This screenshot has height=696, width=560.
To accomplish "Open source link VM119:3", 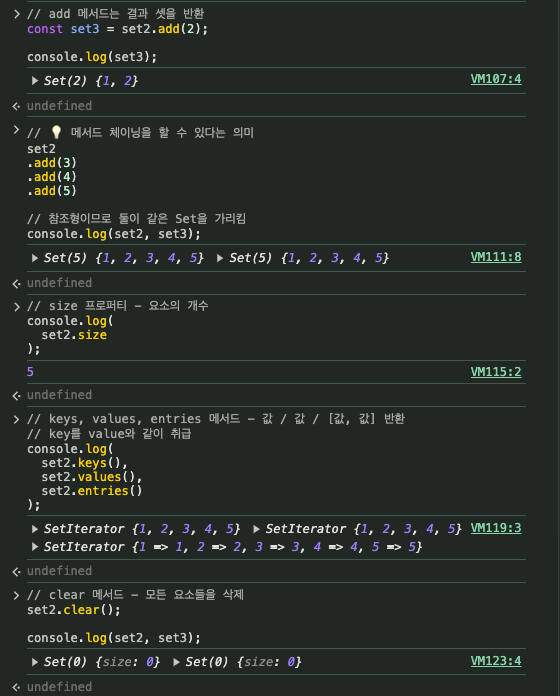I will click(496, 528).
